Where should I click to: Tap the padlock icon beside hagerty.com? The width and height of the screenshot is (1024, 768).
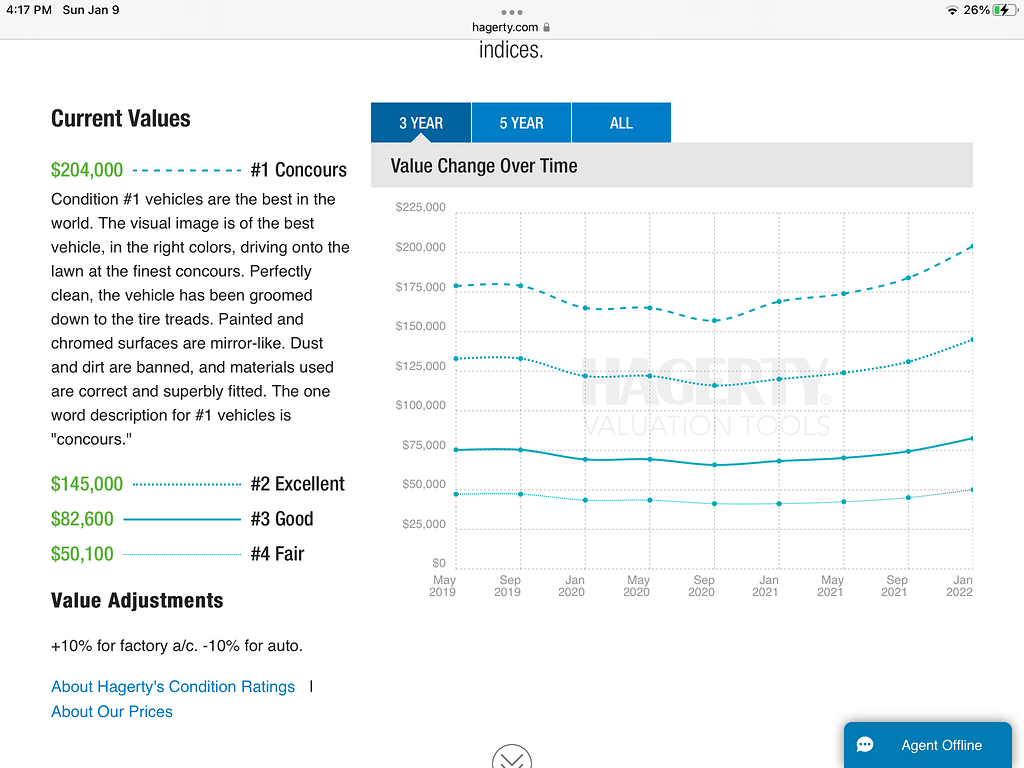(546, 27)
